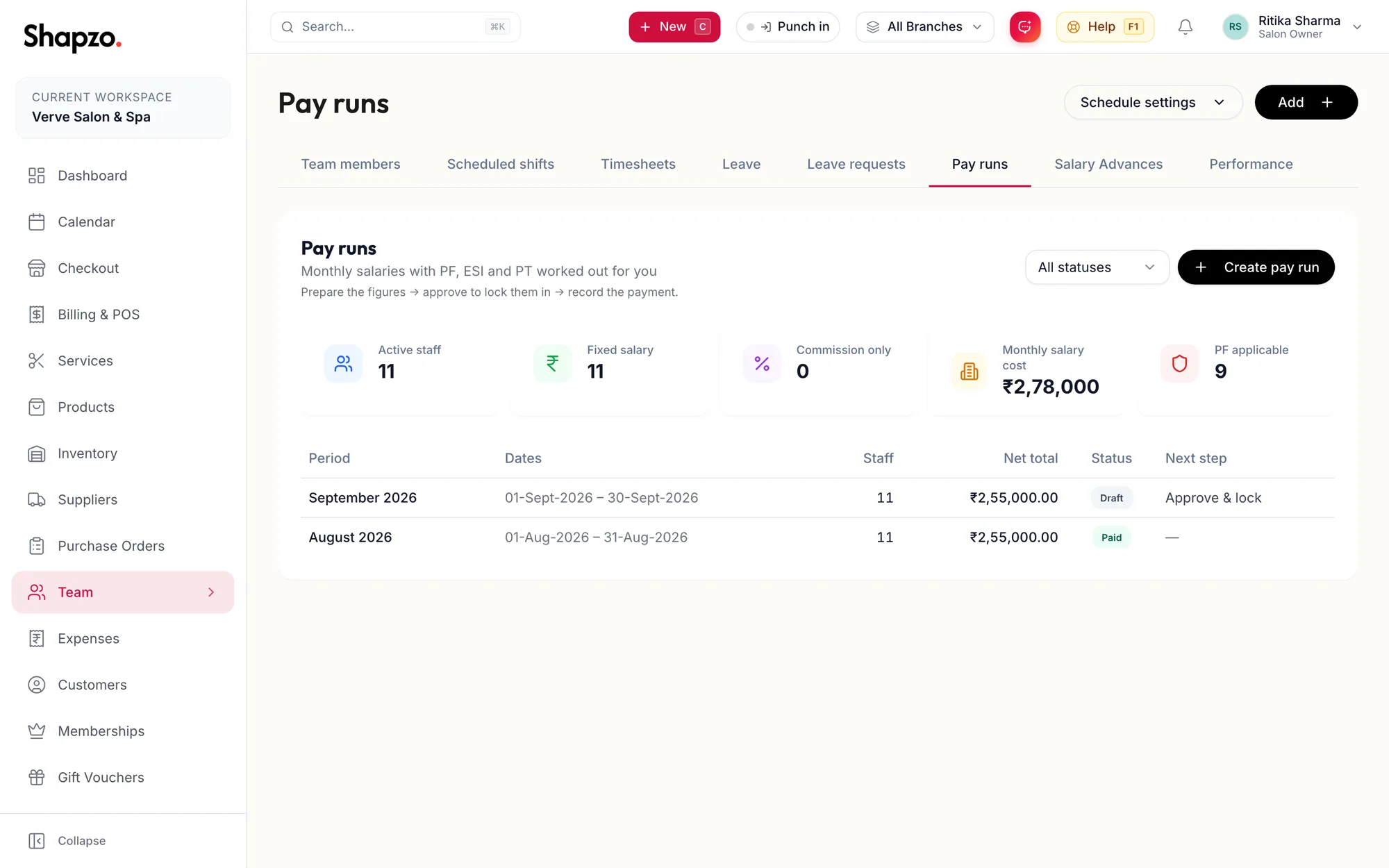Open Purchase Orders in sidebar
1389x868 pixels.
coord(123,546)
